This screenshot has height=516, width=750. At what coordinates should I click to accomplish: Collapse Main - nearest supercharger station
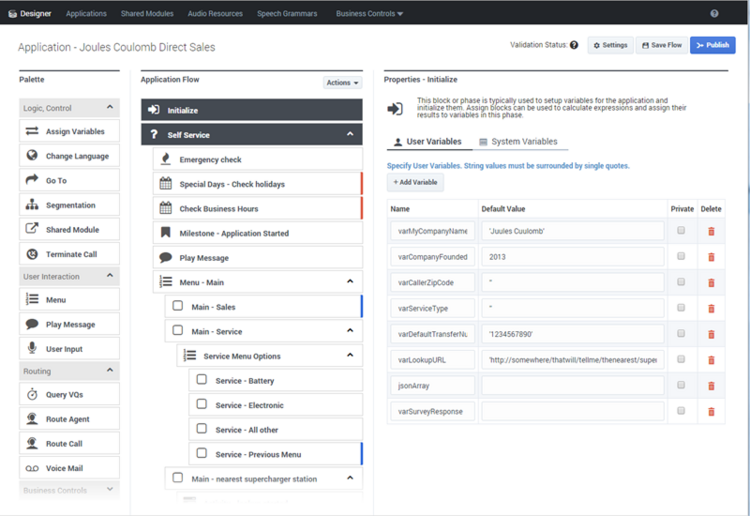click(350, 478)
